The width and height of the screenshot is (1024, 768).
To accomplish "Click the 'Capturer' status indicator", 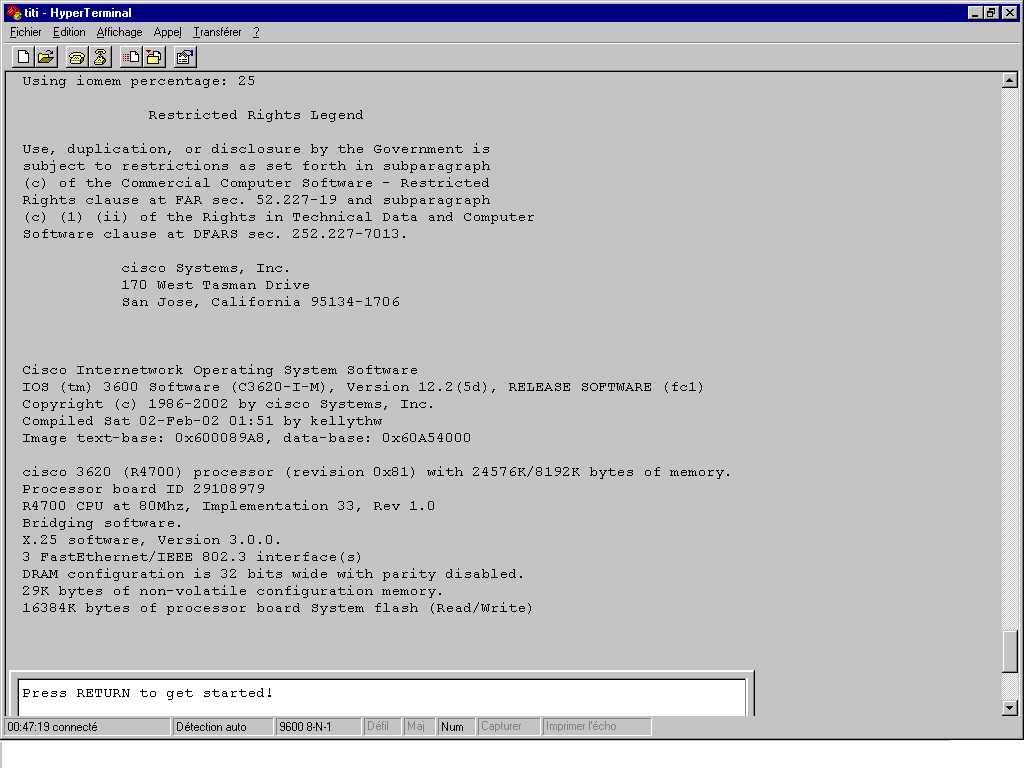I will click(509, 726).
